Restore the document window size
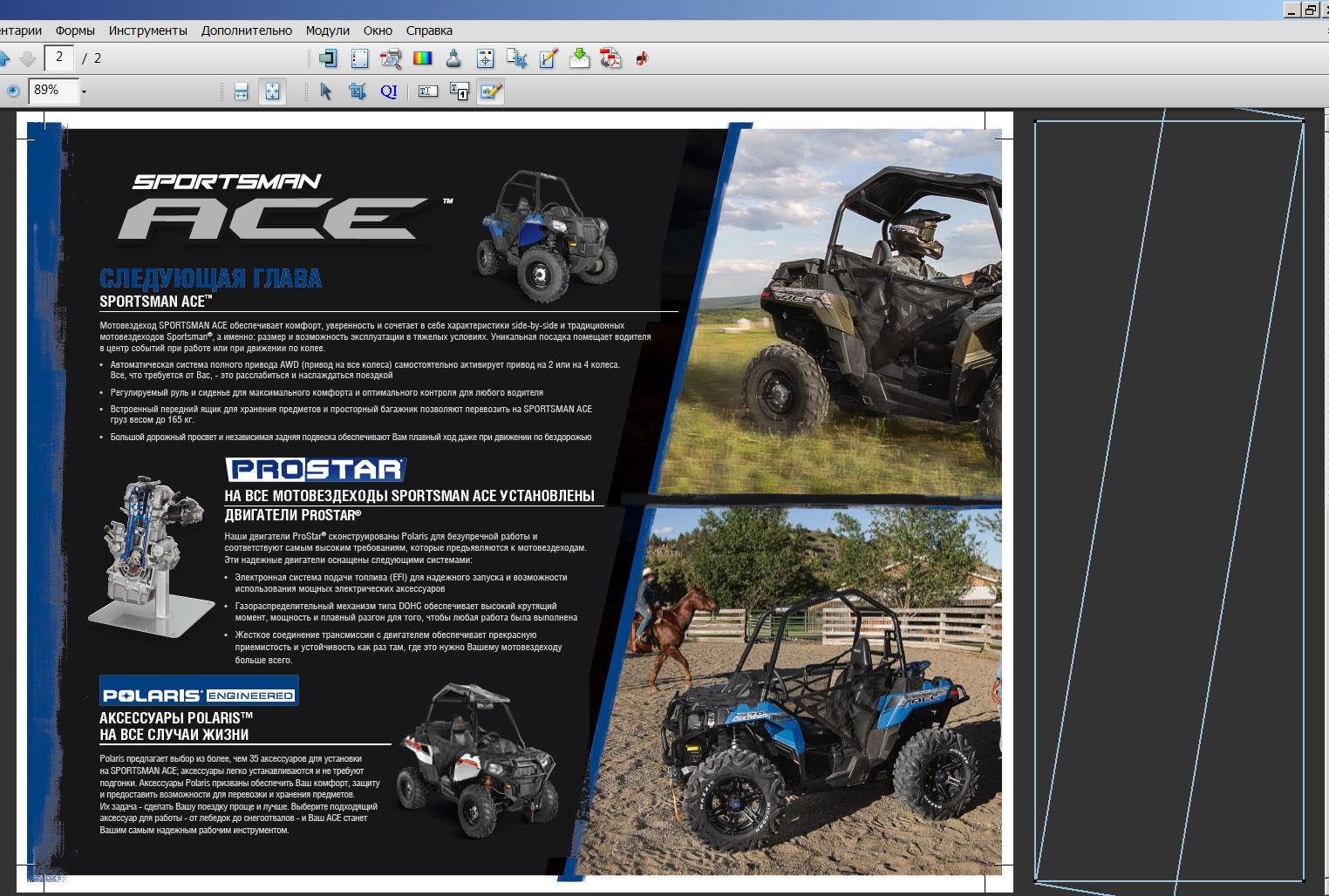The image size is (1329, 896). coord(1310,10)
